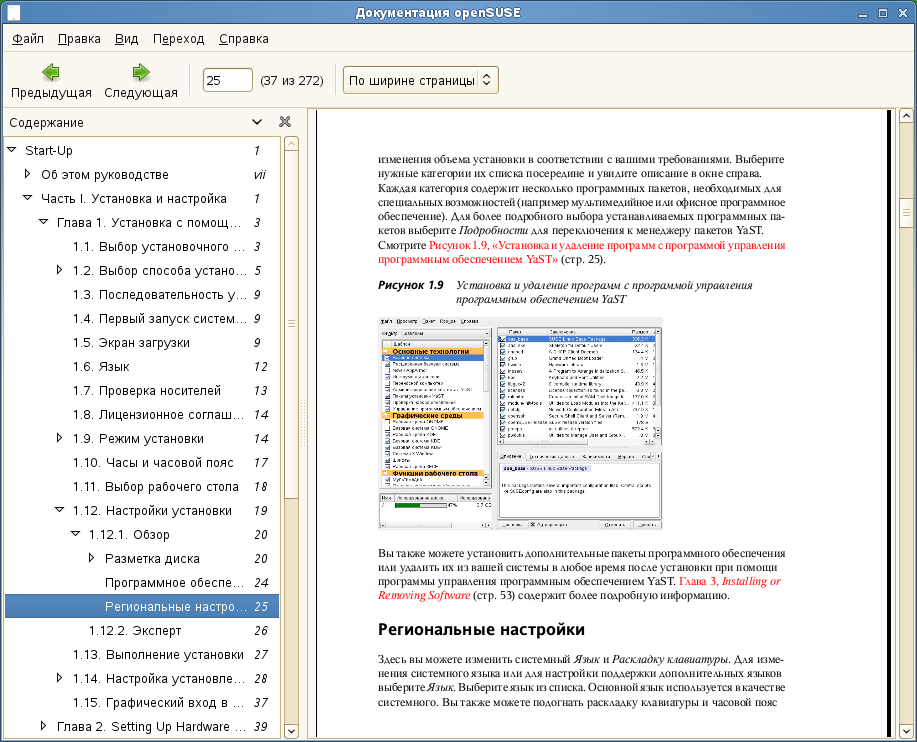Screen dimensions: 917x742
Task: Expand the 'Глава 2. Setting Up Hardware' node
Action: pyautogui.click(x=43, y=726)
